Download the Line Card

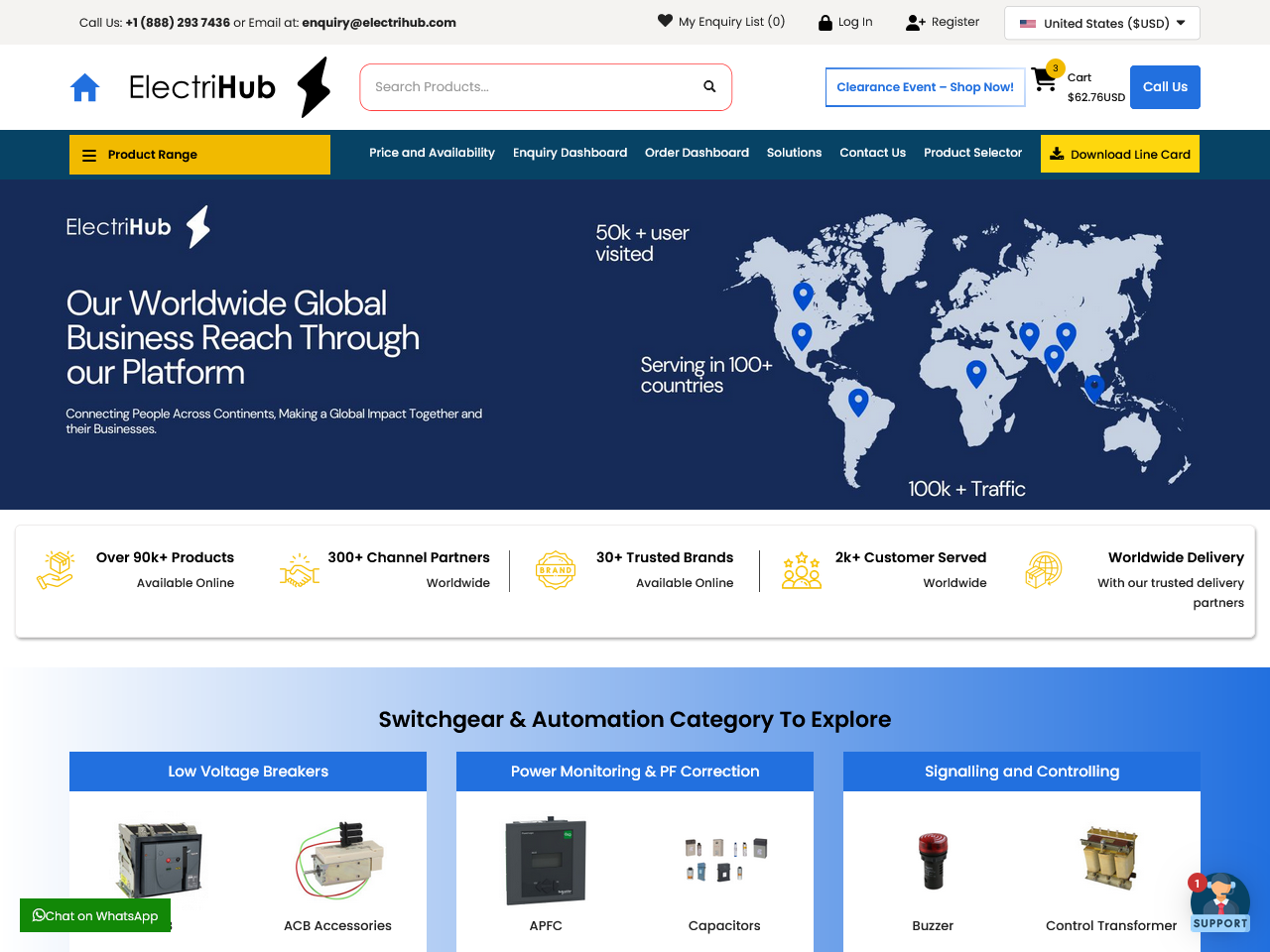(x=1119, y=155)
